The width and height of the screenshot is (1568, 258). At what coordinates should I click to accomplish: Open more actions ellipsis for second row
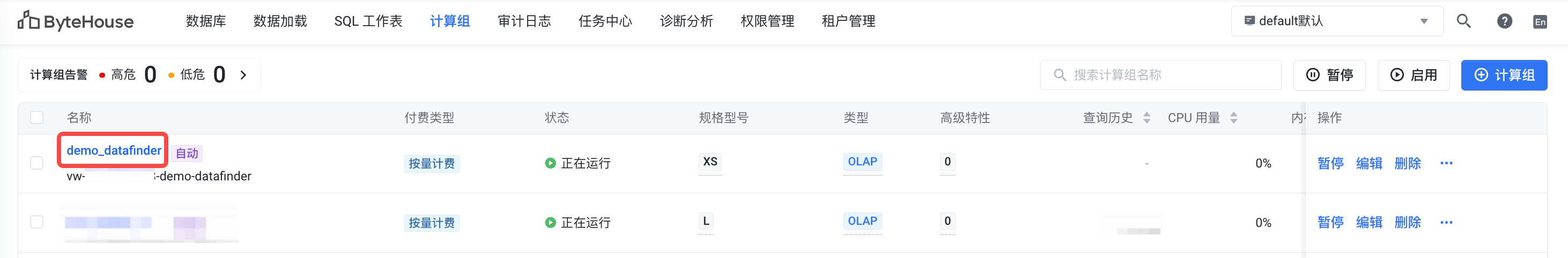coord(1446,223)
